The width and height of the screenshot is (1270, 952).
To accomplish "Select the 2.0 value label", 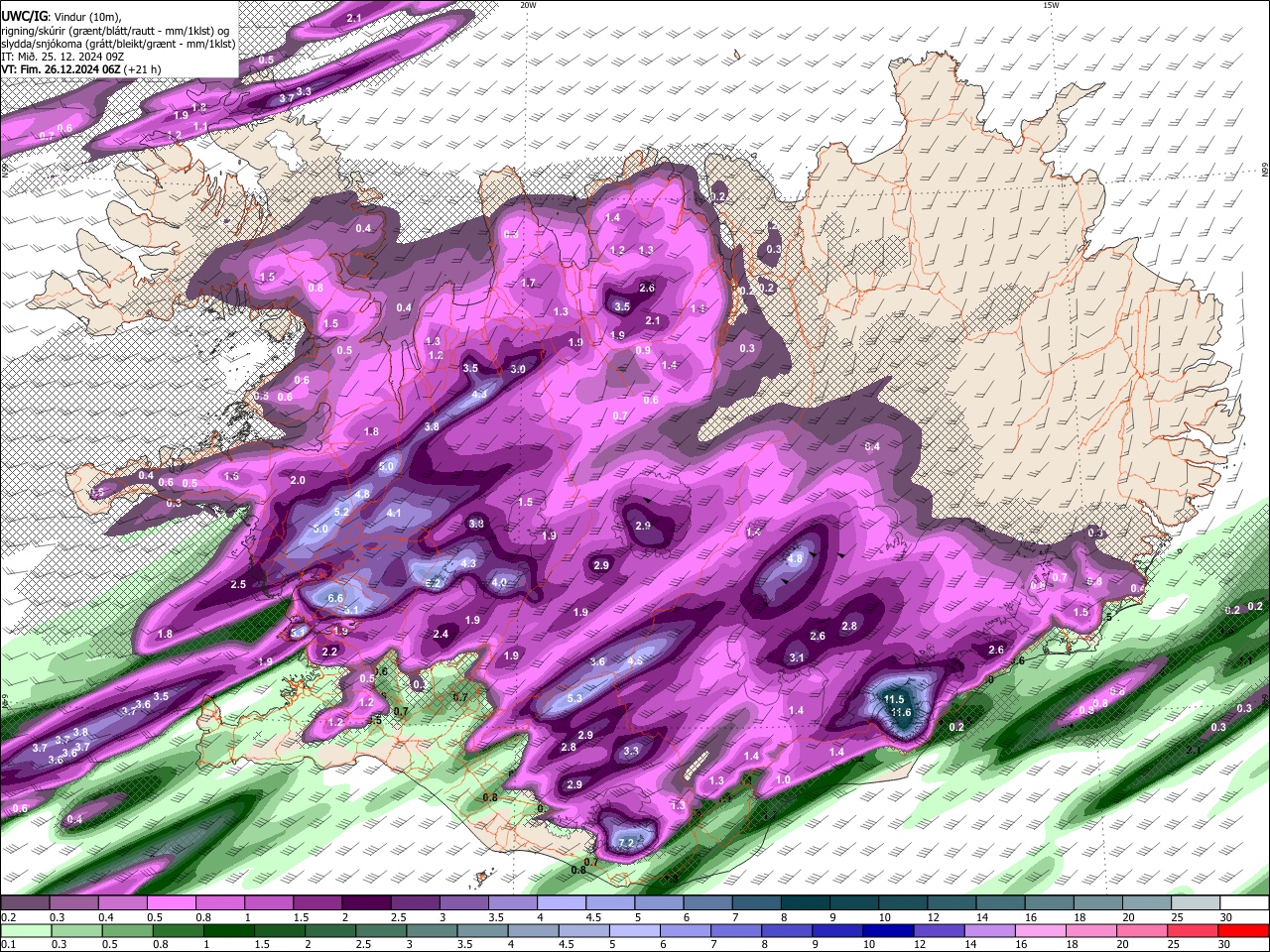I will (x=298, y=480).
